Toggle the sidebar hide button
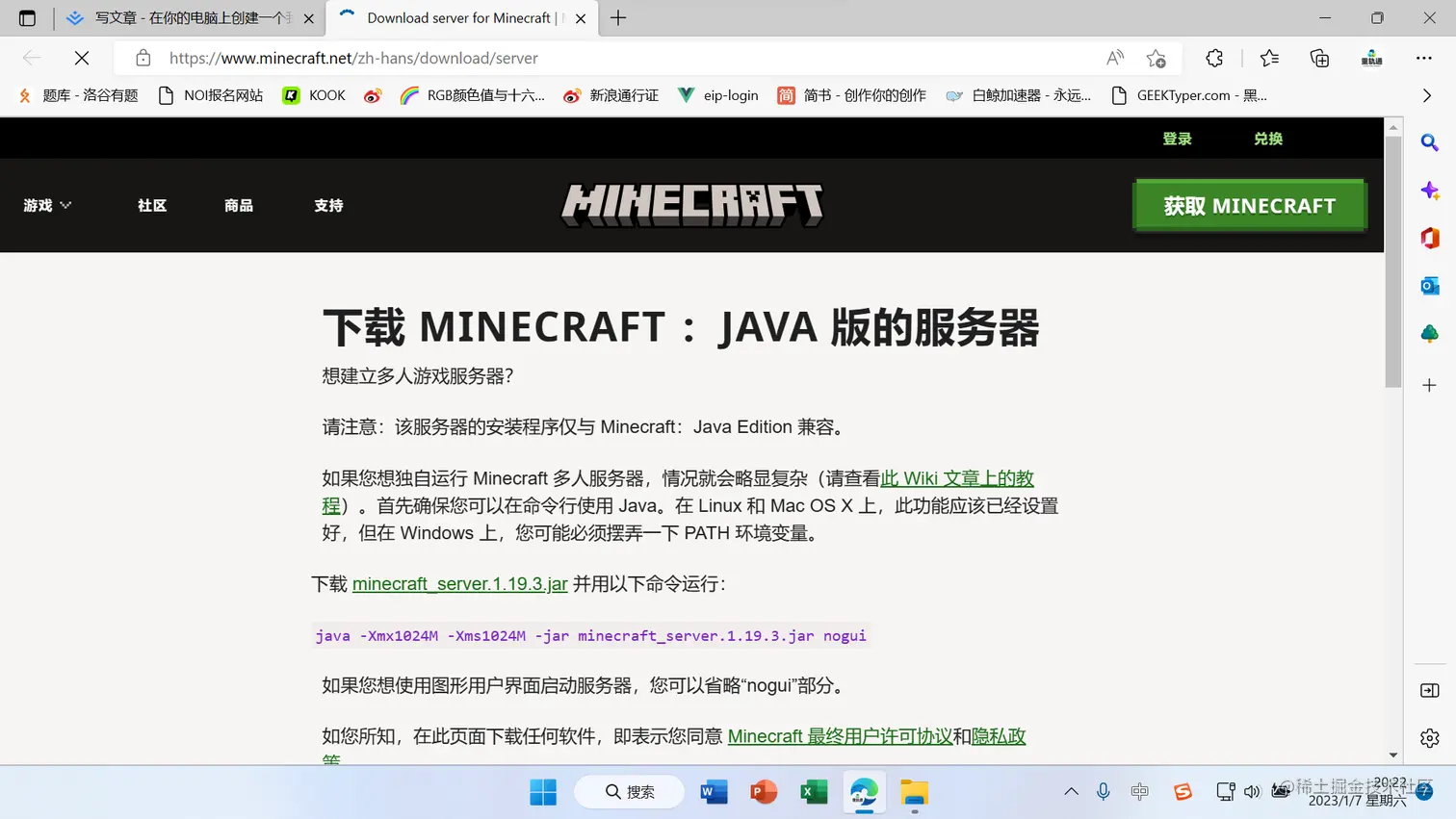Viewport: 1456px width, 819px height. pyautogui.click(x=1430, y=690)
